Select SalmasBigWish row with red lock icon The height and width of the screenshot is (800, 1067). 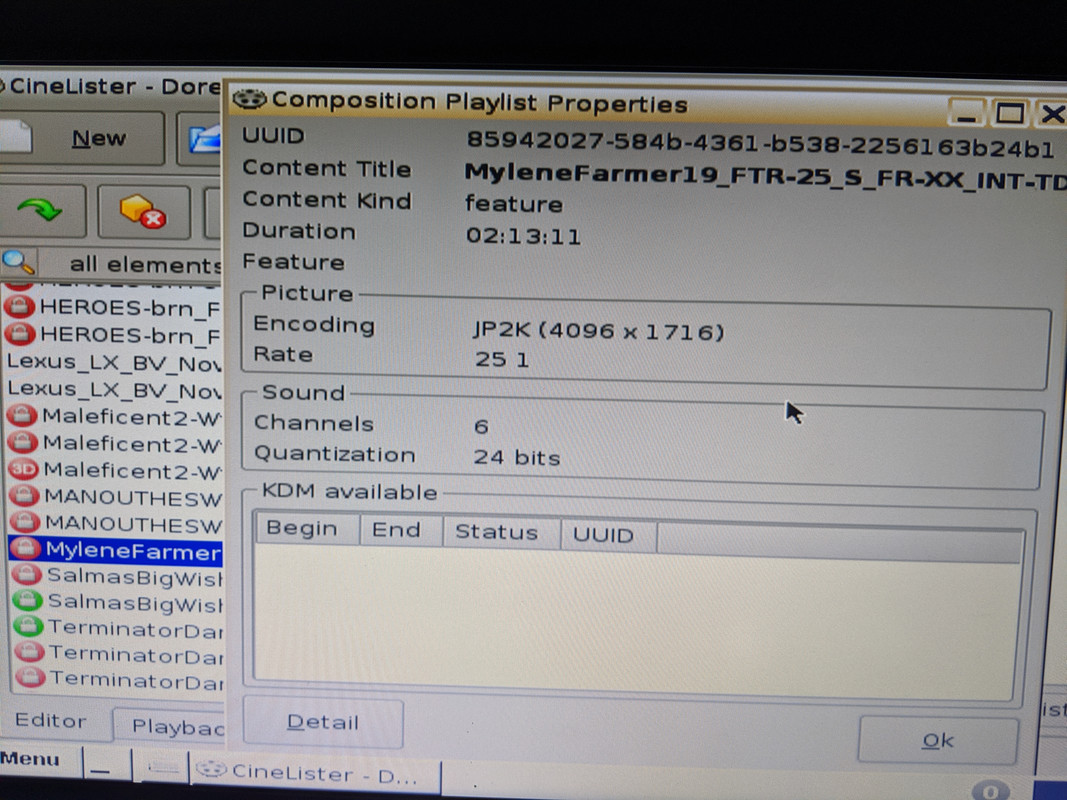coord(117,576)
